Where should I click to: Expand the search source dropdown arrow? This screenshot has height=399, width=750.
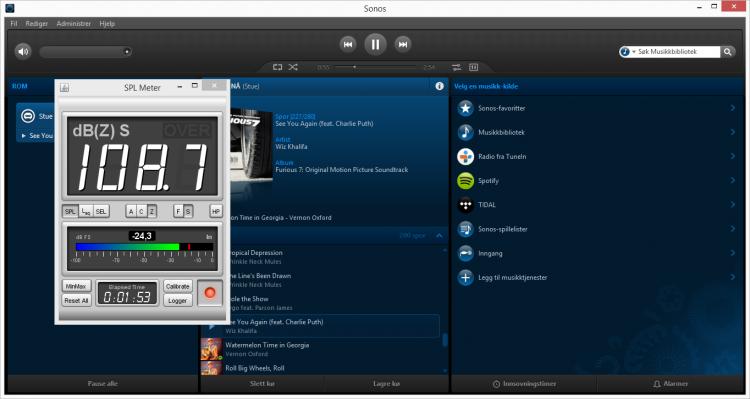(x=634, y=52)
